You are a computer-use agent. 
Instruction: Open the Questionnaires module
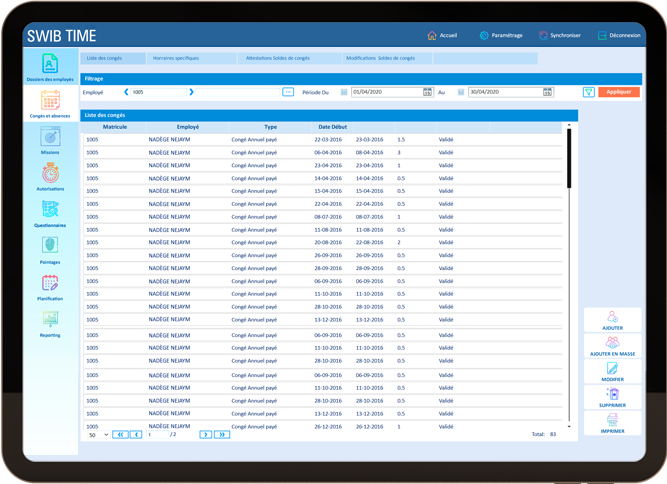[50, 212]
